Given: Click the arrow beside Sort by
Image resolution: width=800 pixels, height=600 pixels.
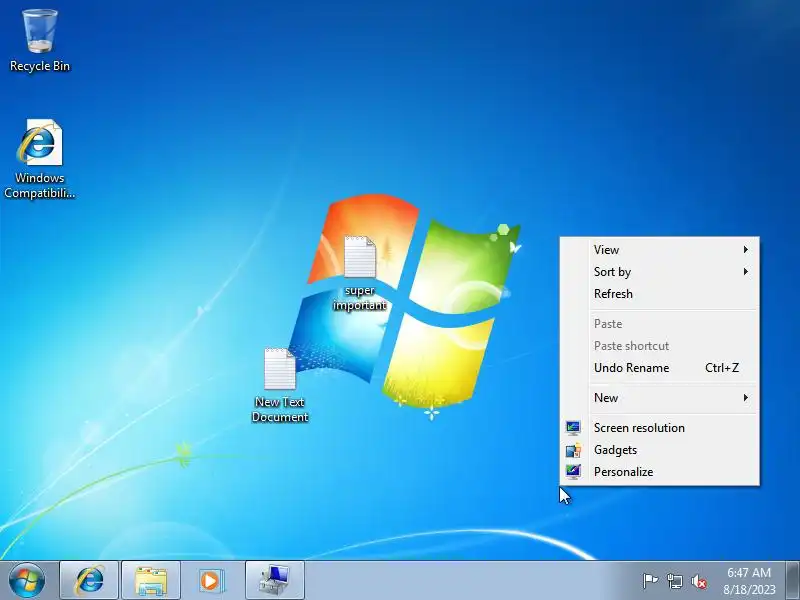Looking at the screenshot, I should click(745, 271).
